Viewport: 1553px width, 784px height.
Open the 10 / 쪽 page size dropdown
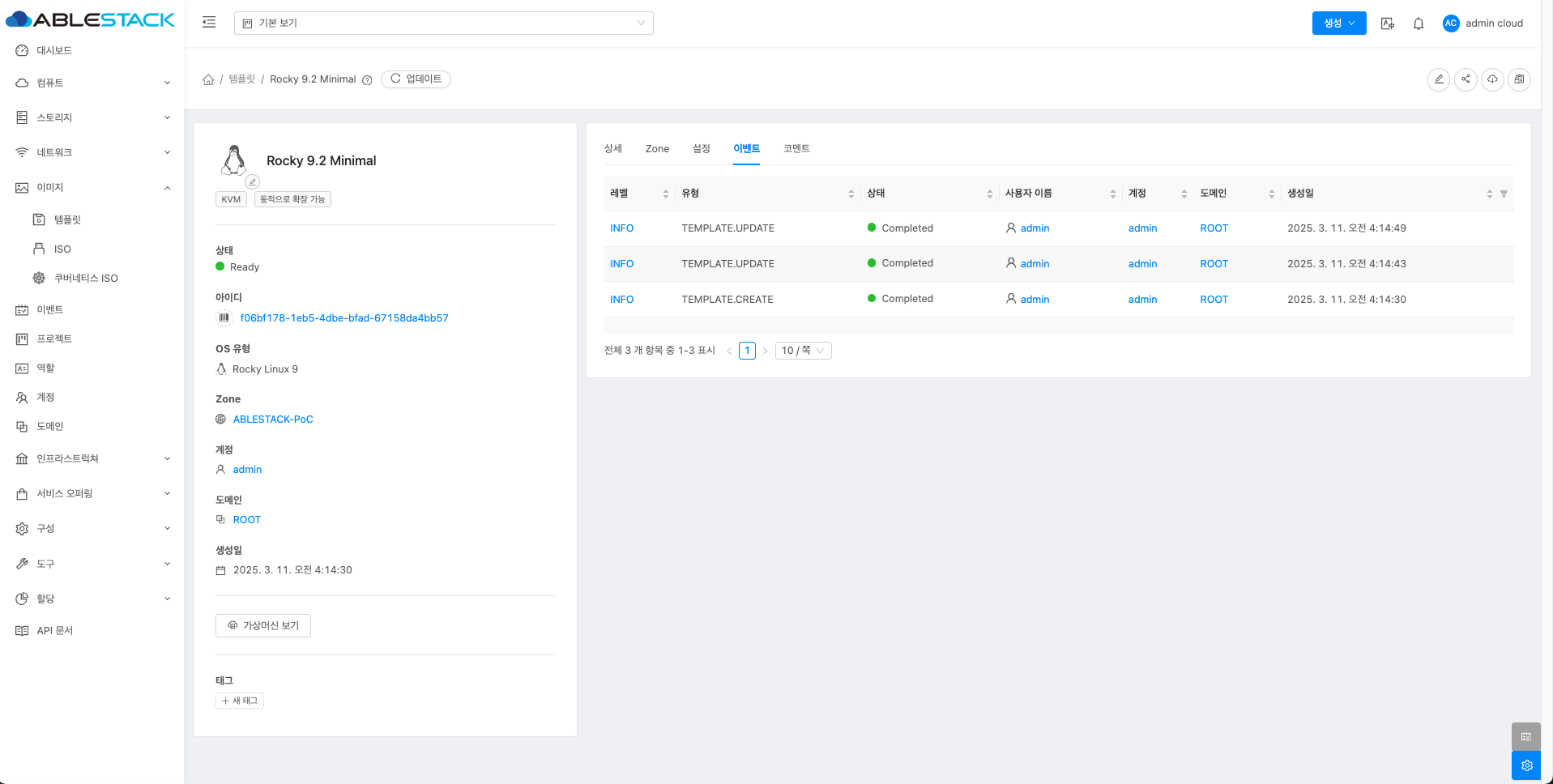(x=802, y=351)
